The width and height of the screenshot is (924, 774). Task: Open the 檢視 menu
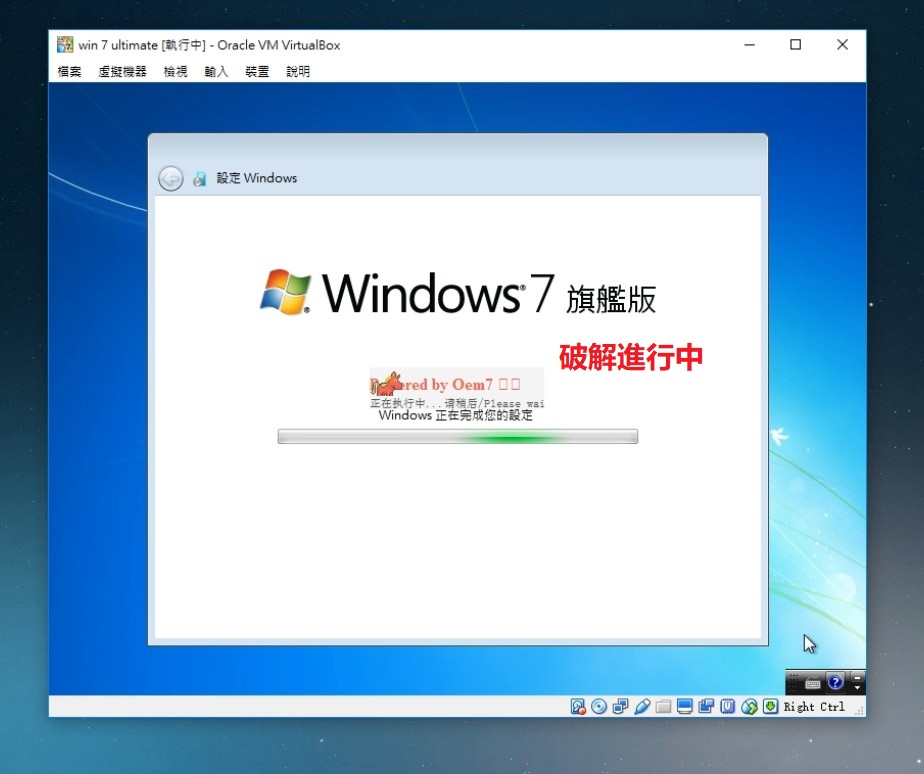[x=175, y=71]
